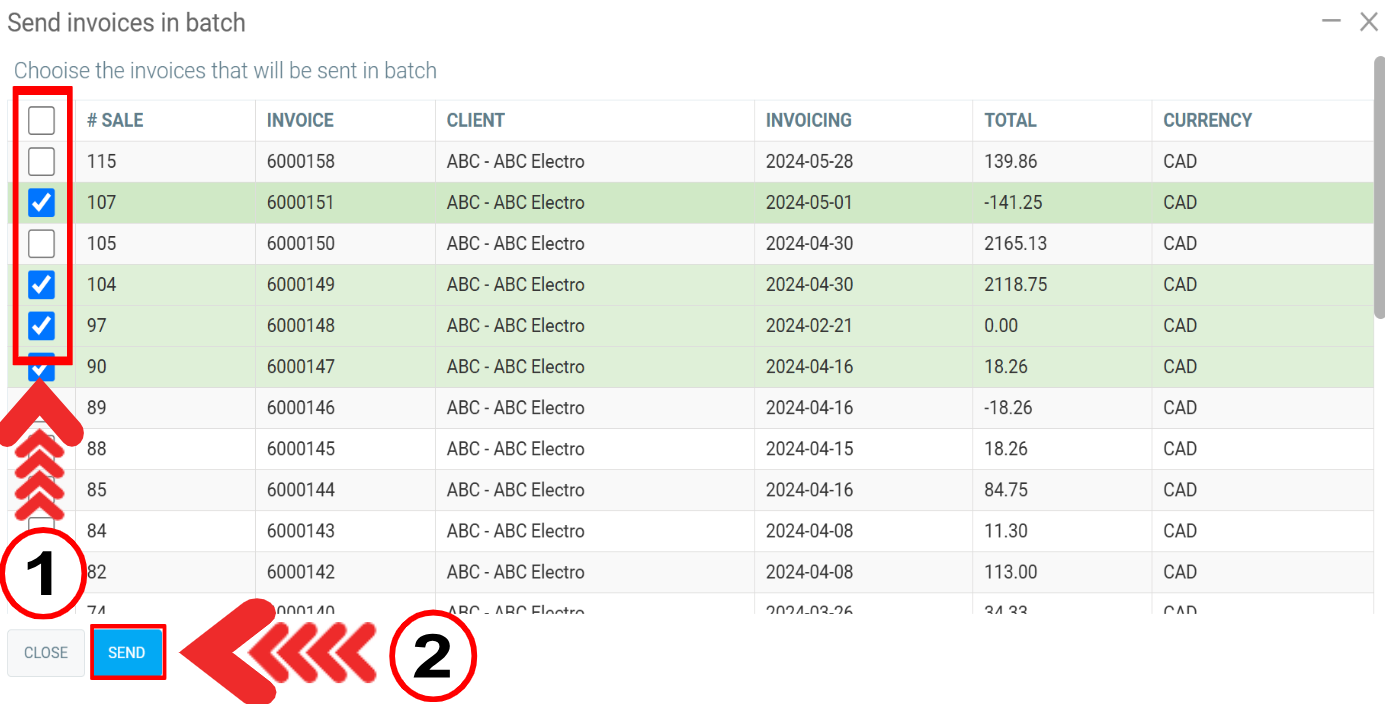Select the checkbox for sale 105
This screenshot has height=704, width=1385.
pyautogui.click(x=41, y=243)
